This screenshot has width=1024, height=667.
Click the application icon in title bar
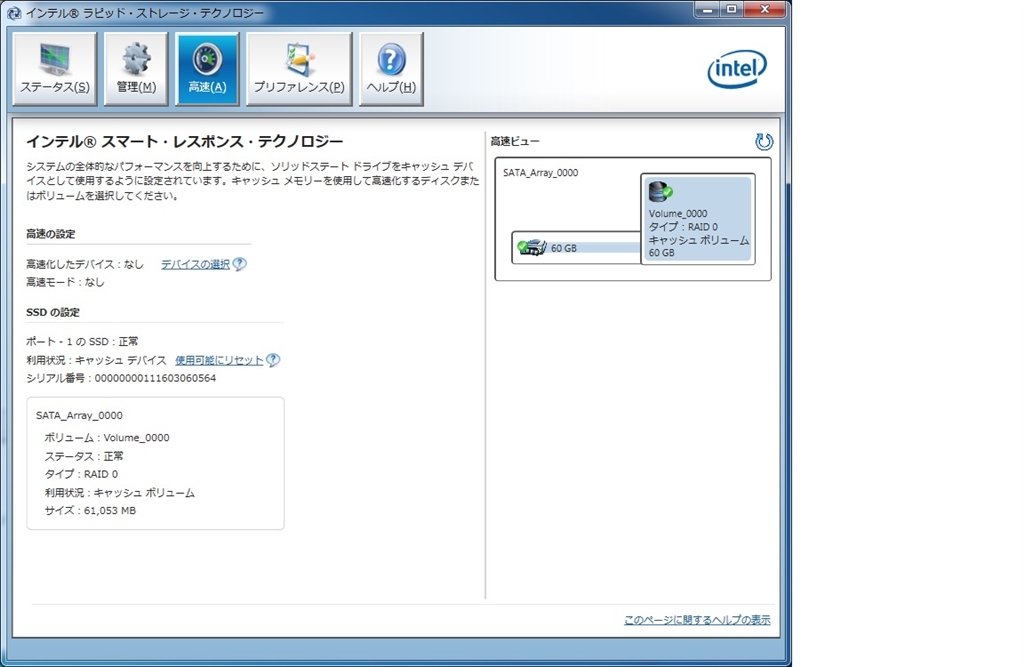point(14,13)
